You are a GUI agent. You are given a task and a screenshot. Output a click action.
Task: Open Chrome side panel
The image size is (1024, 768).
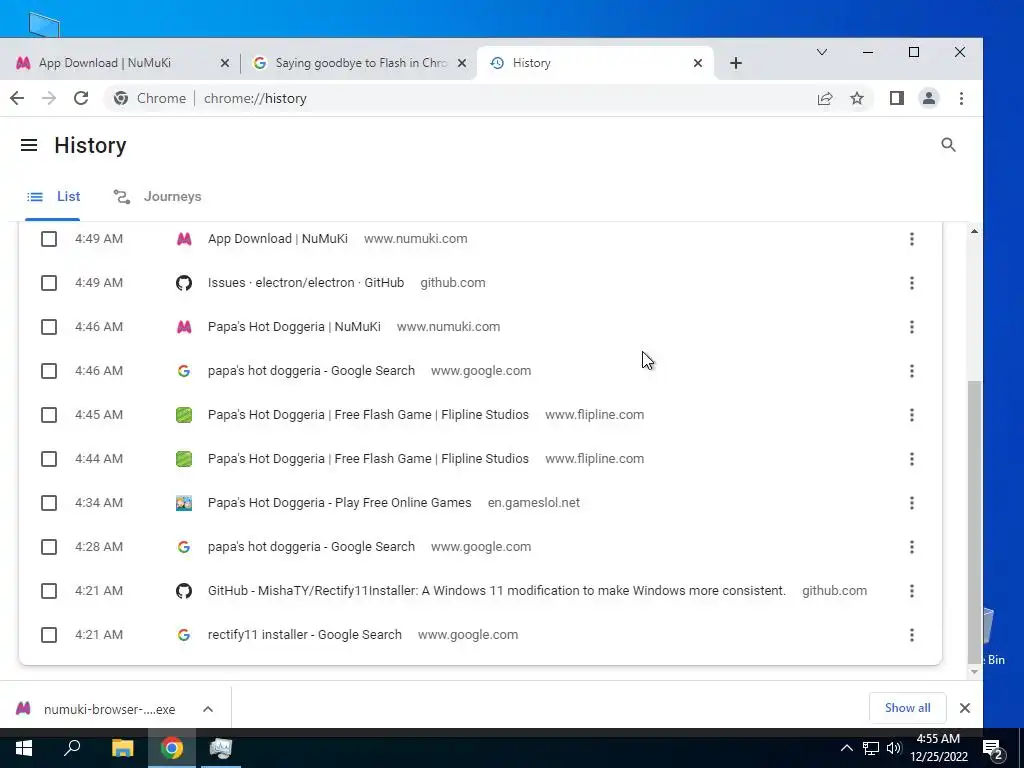point(897,98)
